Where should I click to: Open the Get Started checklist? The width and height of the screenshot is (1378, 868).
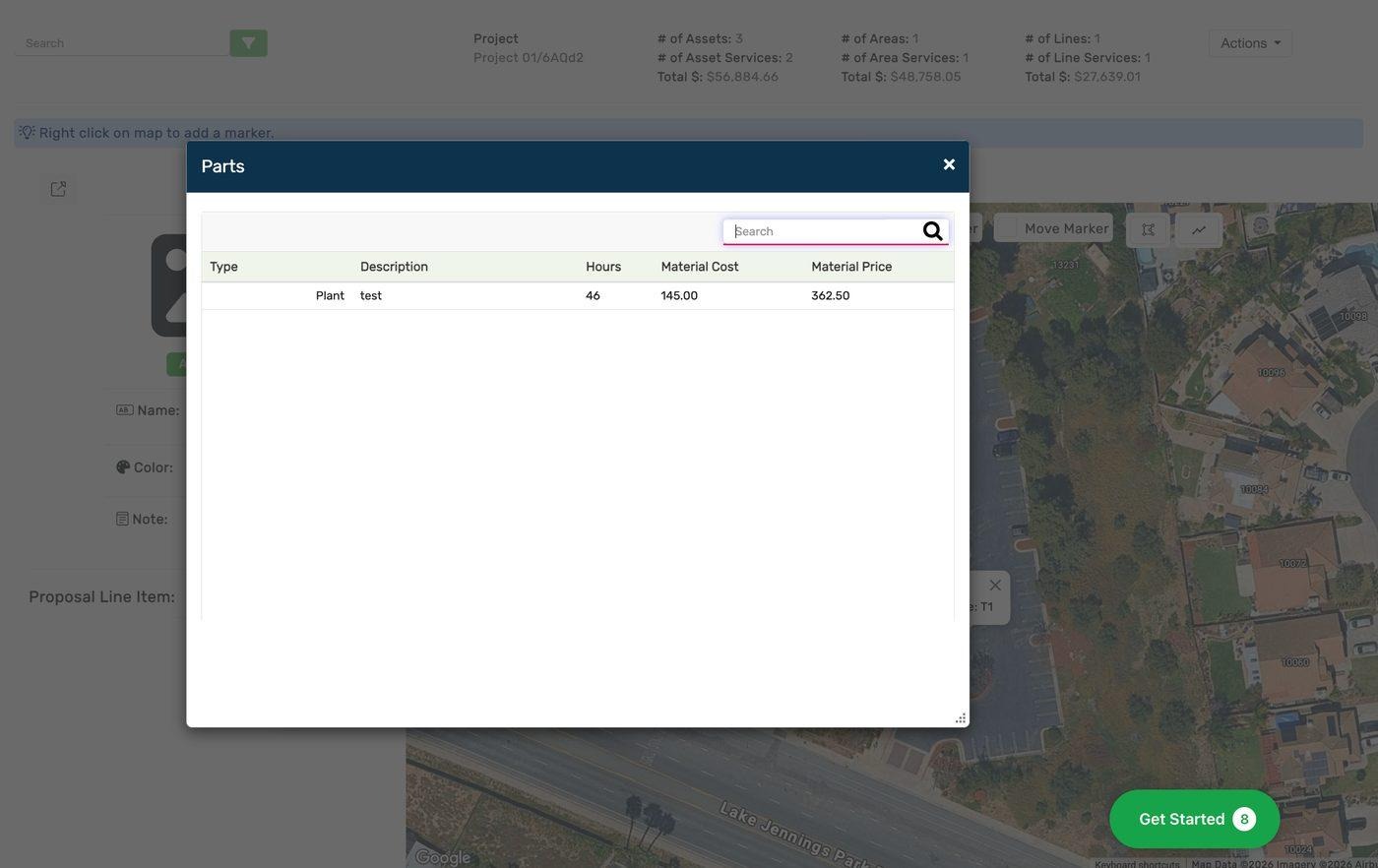(x=1194, y=819)
